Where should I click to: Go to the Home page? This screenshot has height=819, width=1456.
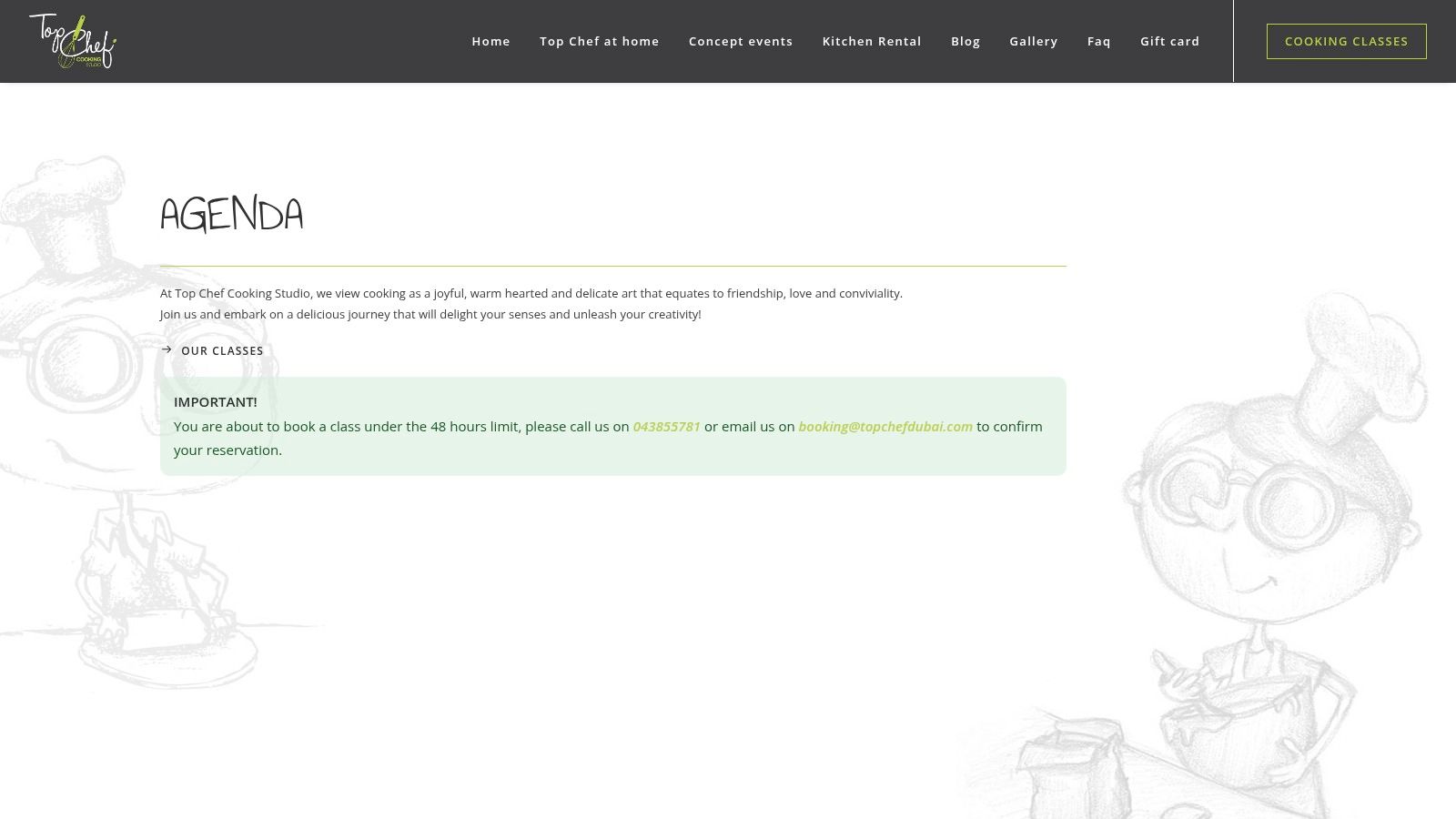(x=490, y=41)
